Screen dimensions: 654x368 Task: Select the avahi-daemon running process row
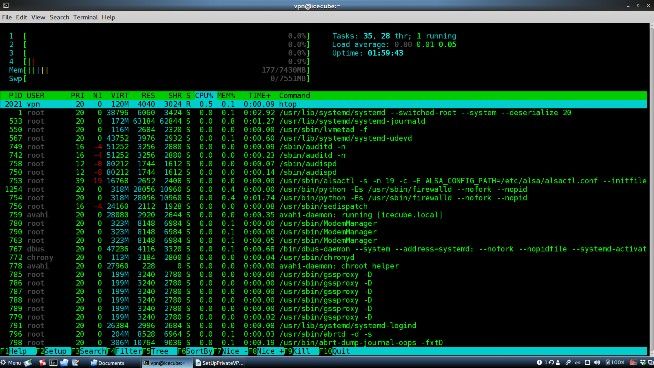pos(324,215)
